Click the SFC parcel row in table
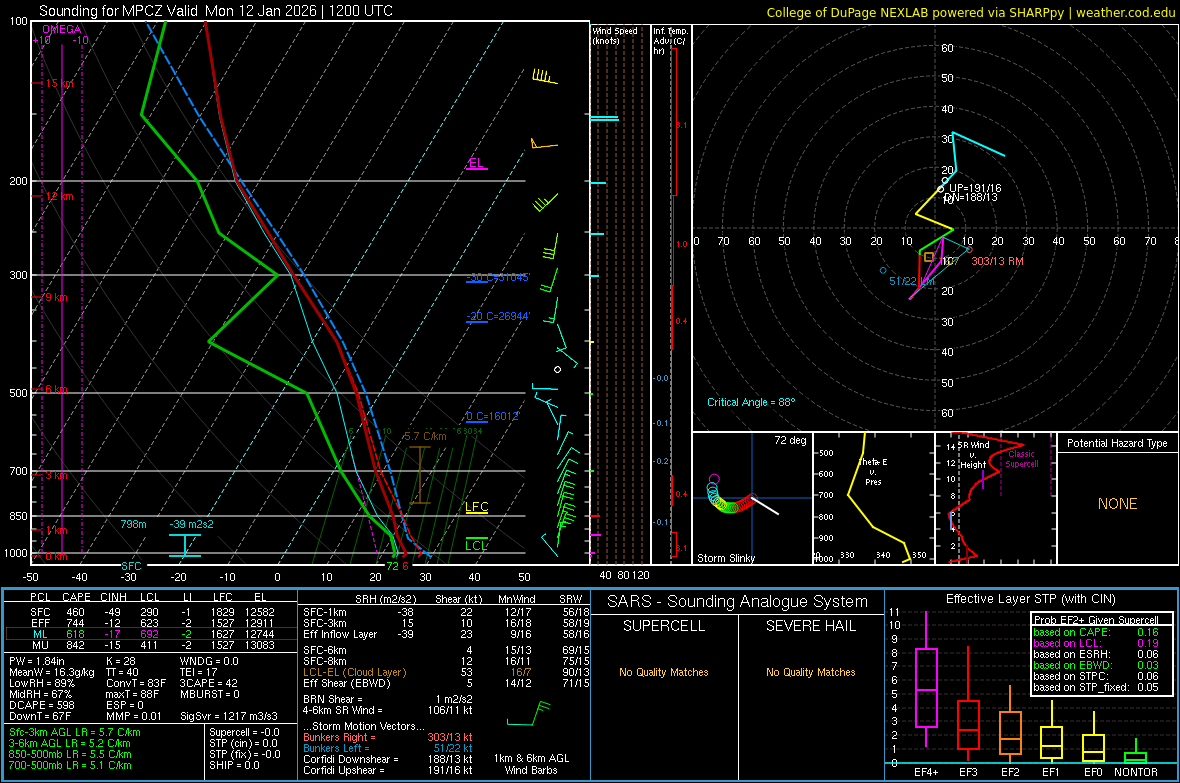Screen dimensions: 1180x783 pos(150,612)
